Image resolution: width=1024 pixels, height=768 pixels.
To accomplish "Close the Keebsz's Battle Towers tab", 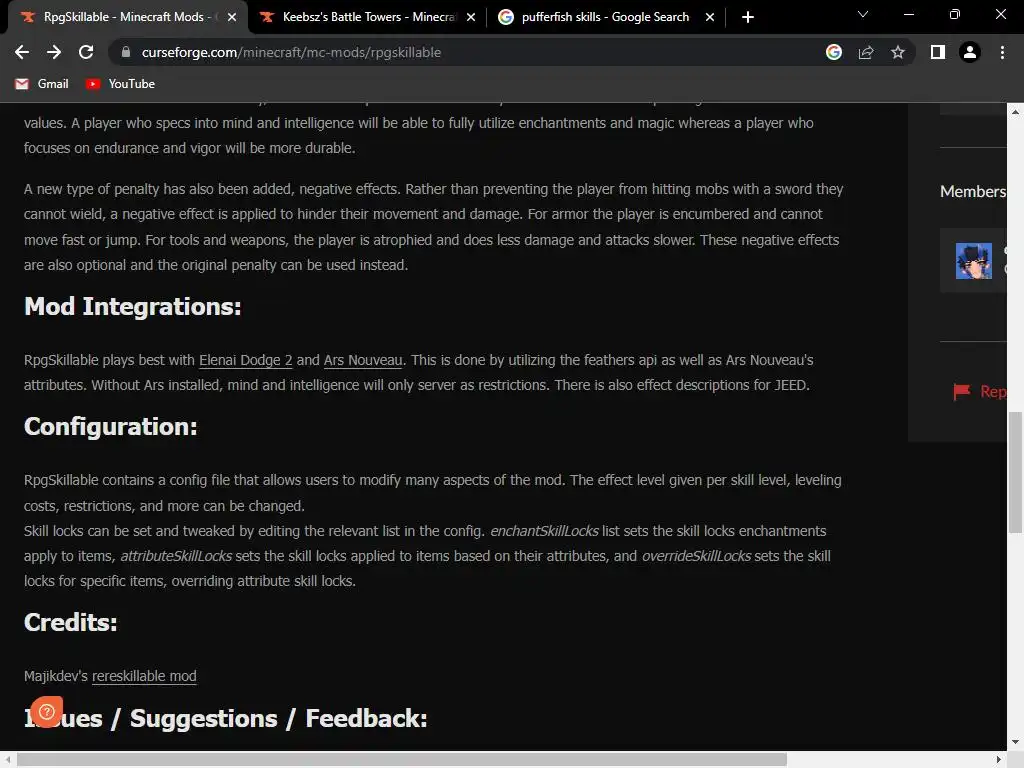I will click(471, 17).
